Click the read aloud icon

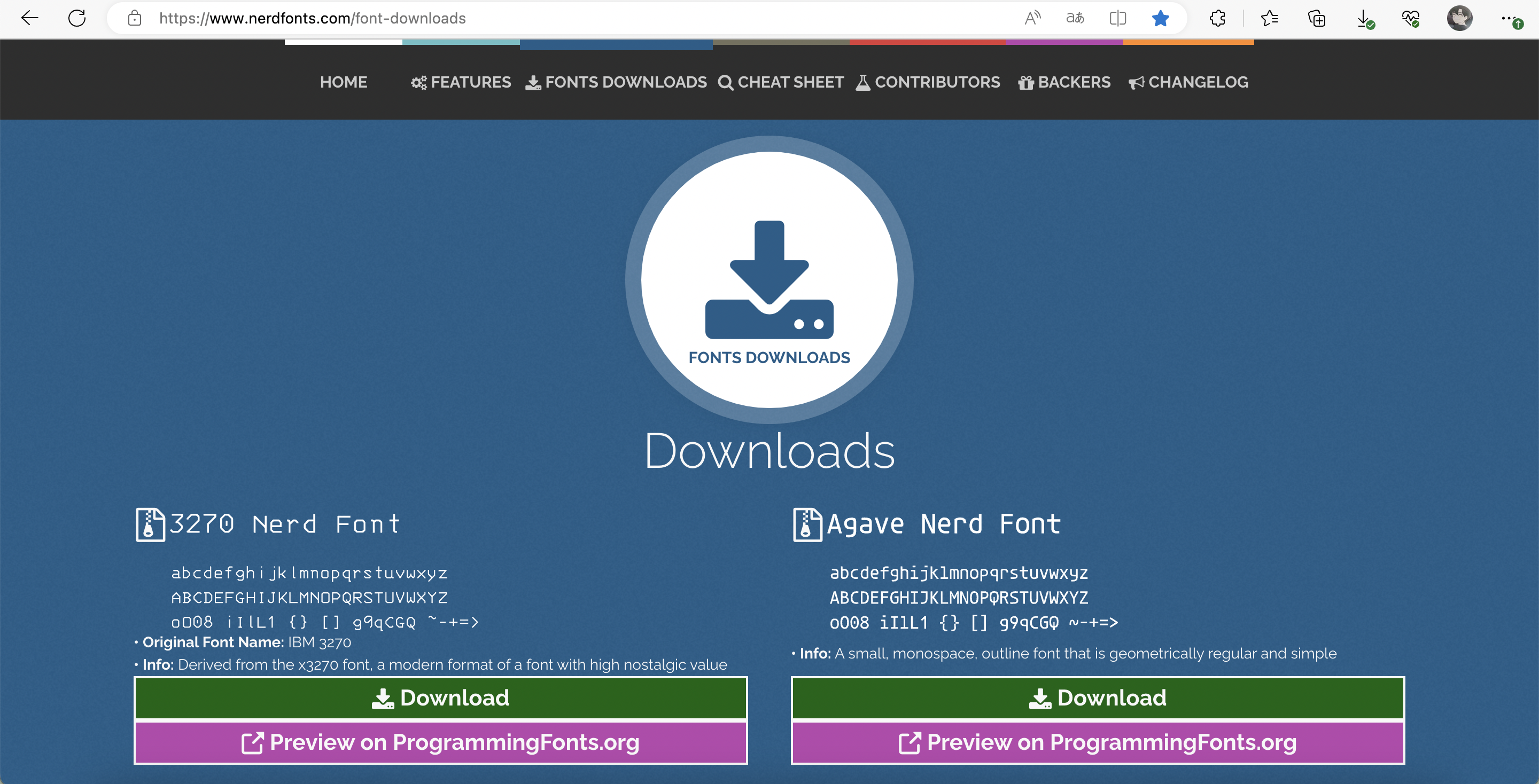coord(1032,18)
